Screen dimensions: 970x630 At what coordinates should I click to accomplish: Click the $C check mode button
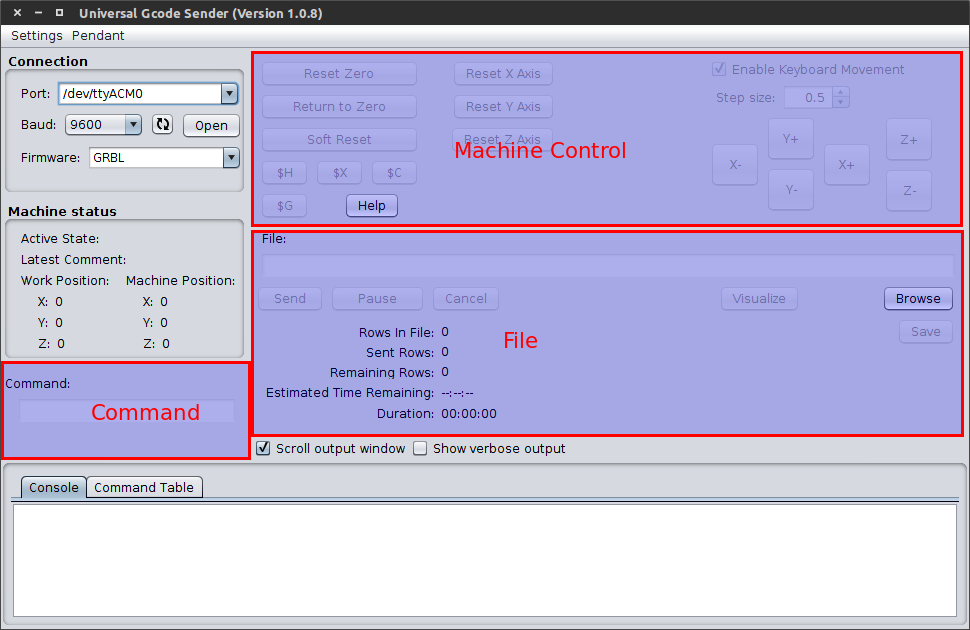click(394, 173)
